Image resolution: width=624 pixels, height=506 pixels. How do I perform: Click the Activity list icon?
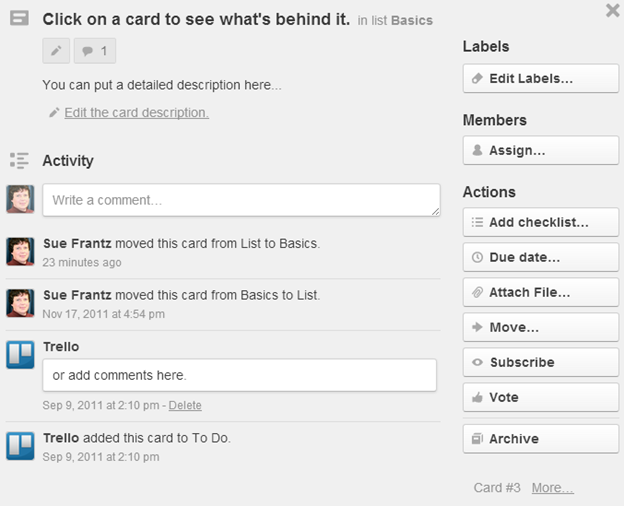tap(19, 160)
